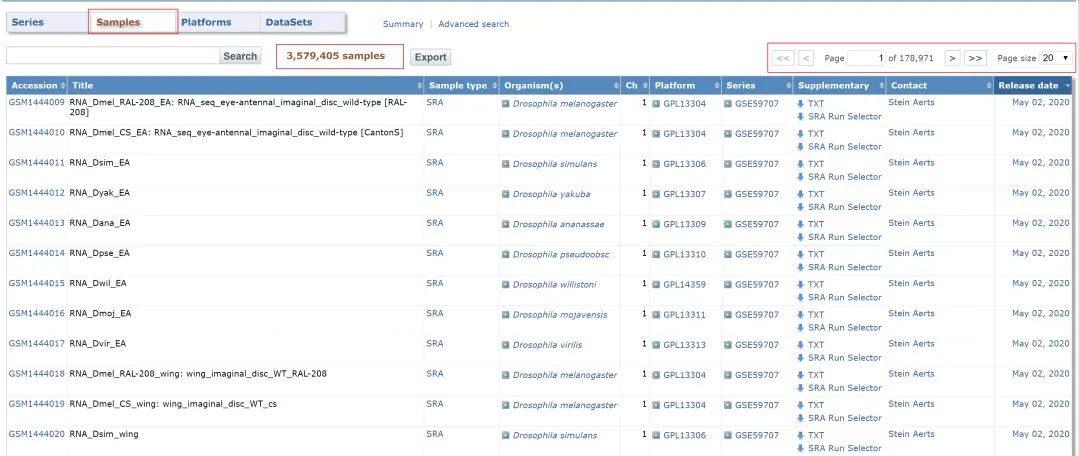Screen dimensions: 1080x456
Task: Click organism icon beside Drosophila yakuba
Action: tap(506, 194)
